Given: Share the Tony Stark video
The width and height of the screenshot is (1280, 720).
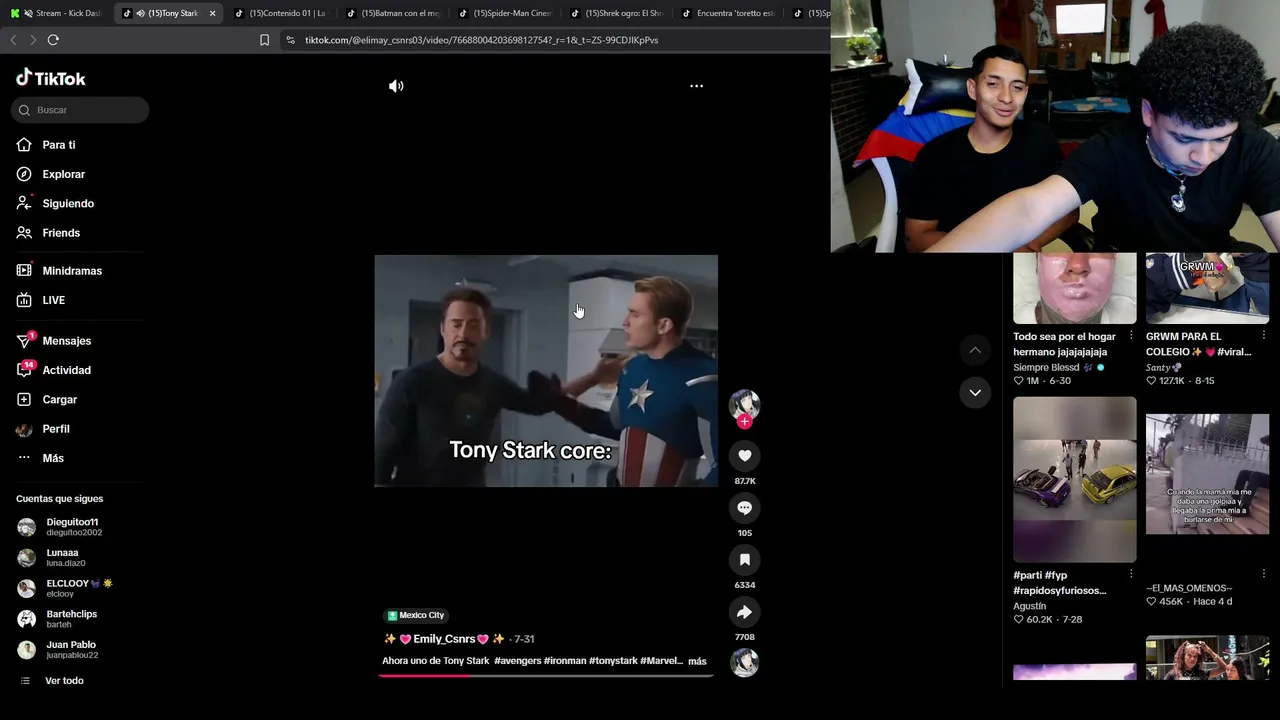Looking at the screenshot, I should click(744, 612).
